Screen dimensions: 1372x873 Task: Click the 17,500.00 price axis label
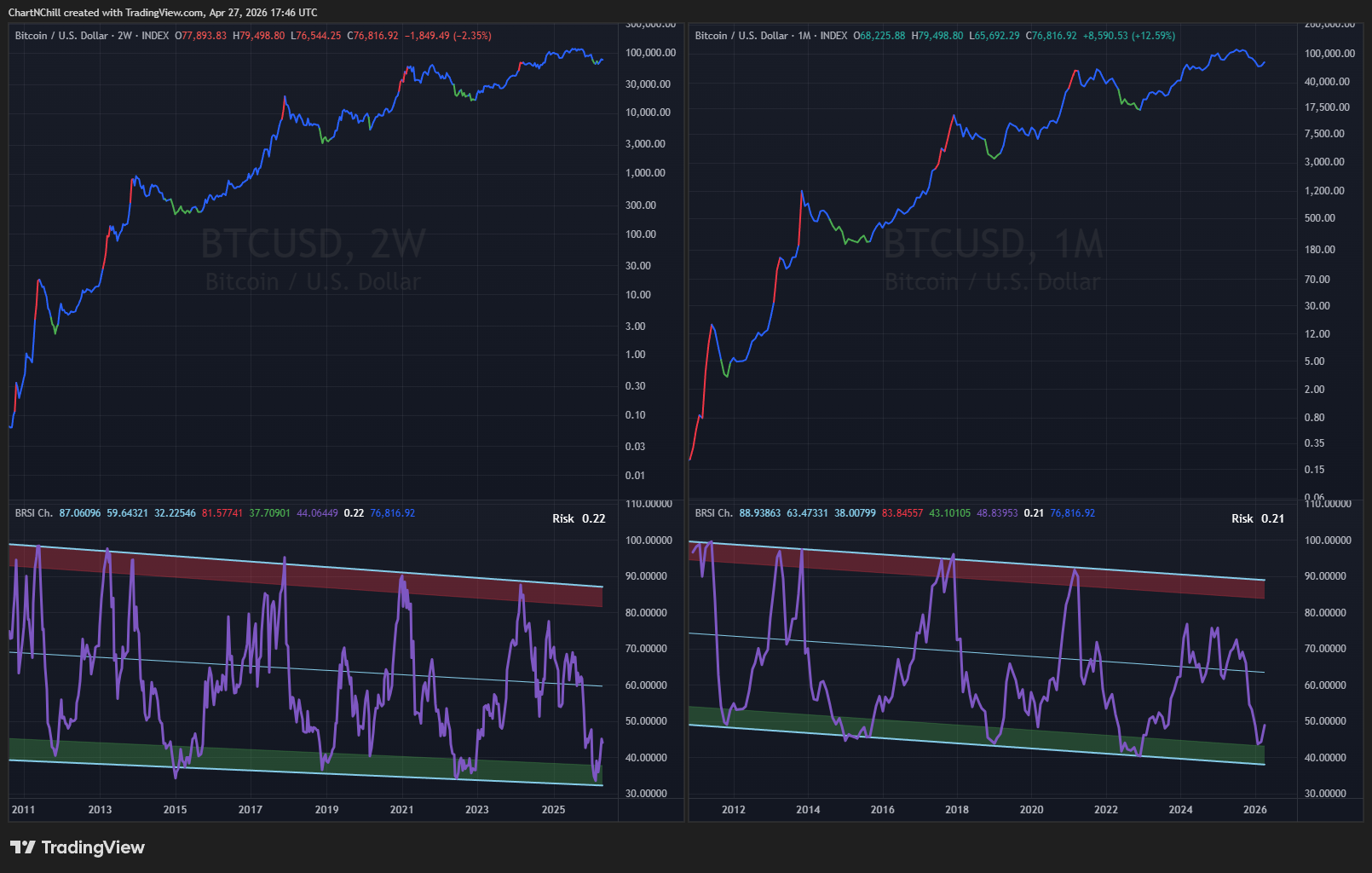tap(1328, 107)
